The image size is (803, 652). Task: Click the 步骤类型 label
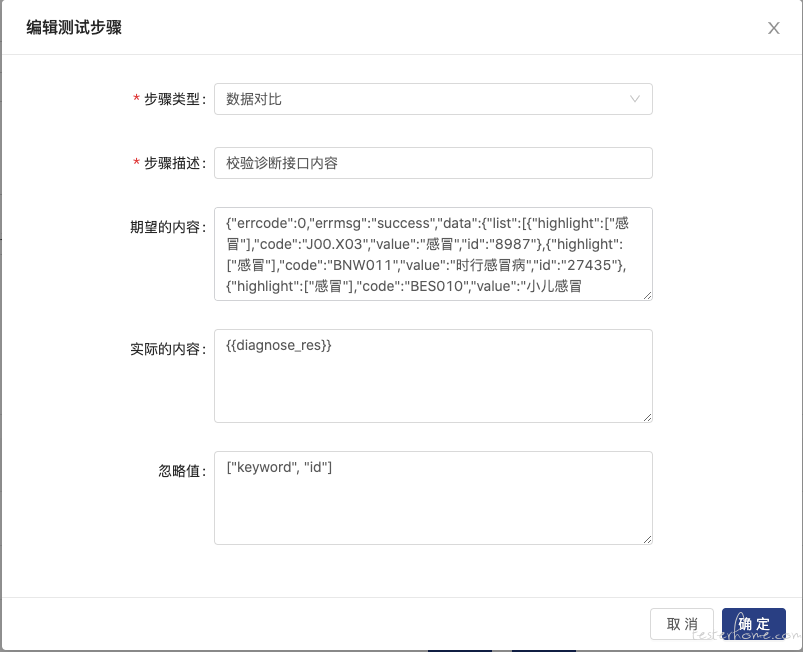(174, 99)
